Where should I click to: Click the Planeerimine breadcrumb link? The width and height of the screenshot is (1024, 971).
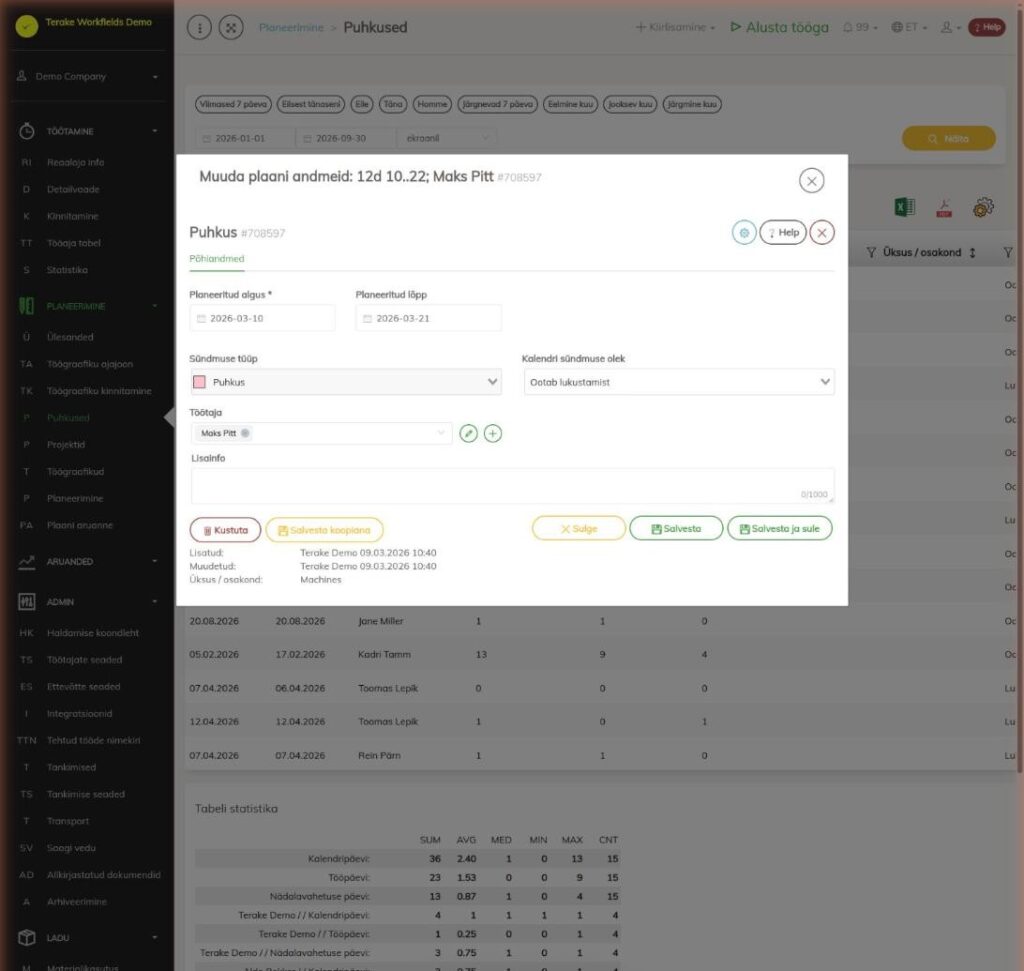click(291, 27)
